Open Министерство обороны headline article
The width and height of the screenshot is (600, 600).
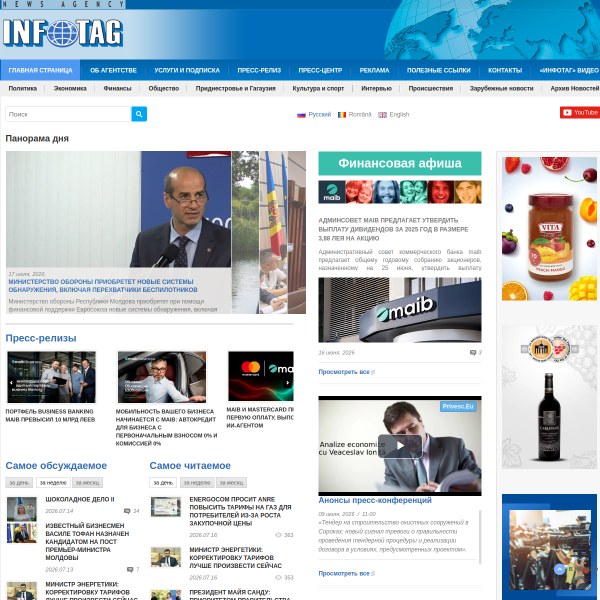pyautogui.click(x=103, y=285)
